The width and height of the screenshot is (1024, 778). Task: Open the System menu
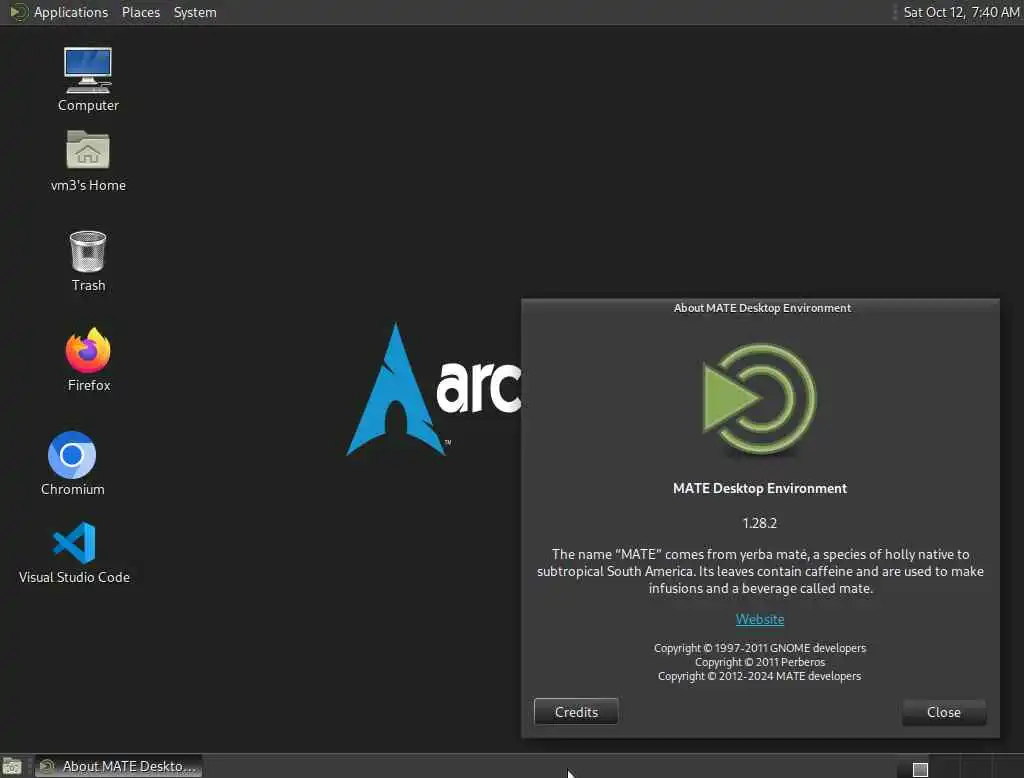195,12
